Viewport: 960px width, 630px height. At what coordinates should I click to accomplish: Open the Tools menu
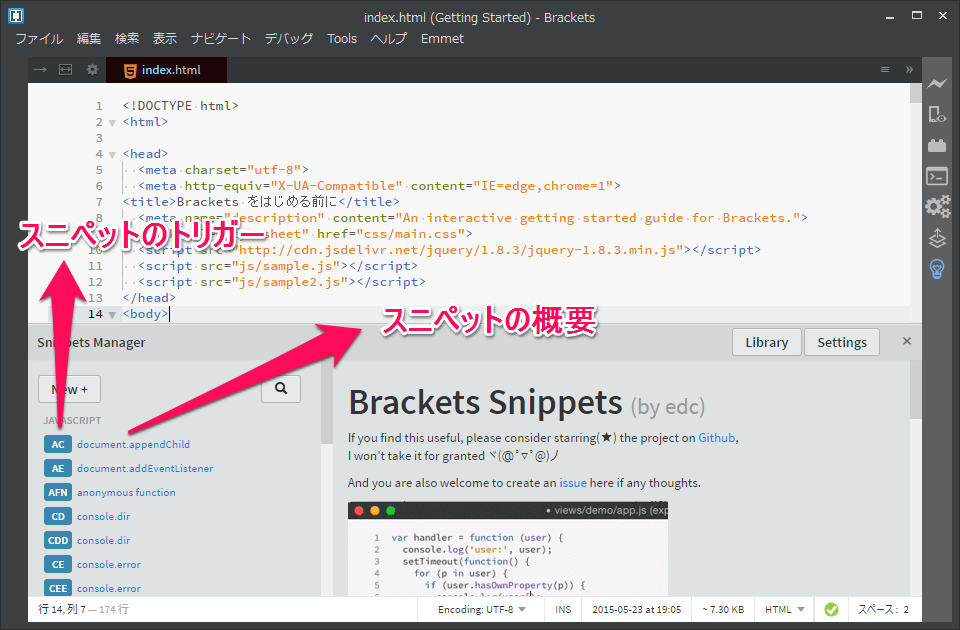point(342,39)
